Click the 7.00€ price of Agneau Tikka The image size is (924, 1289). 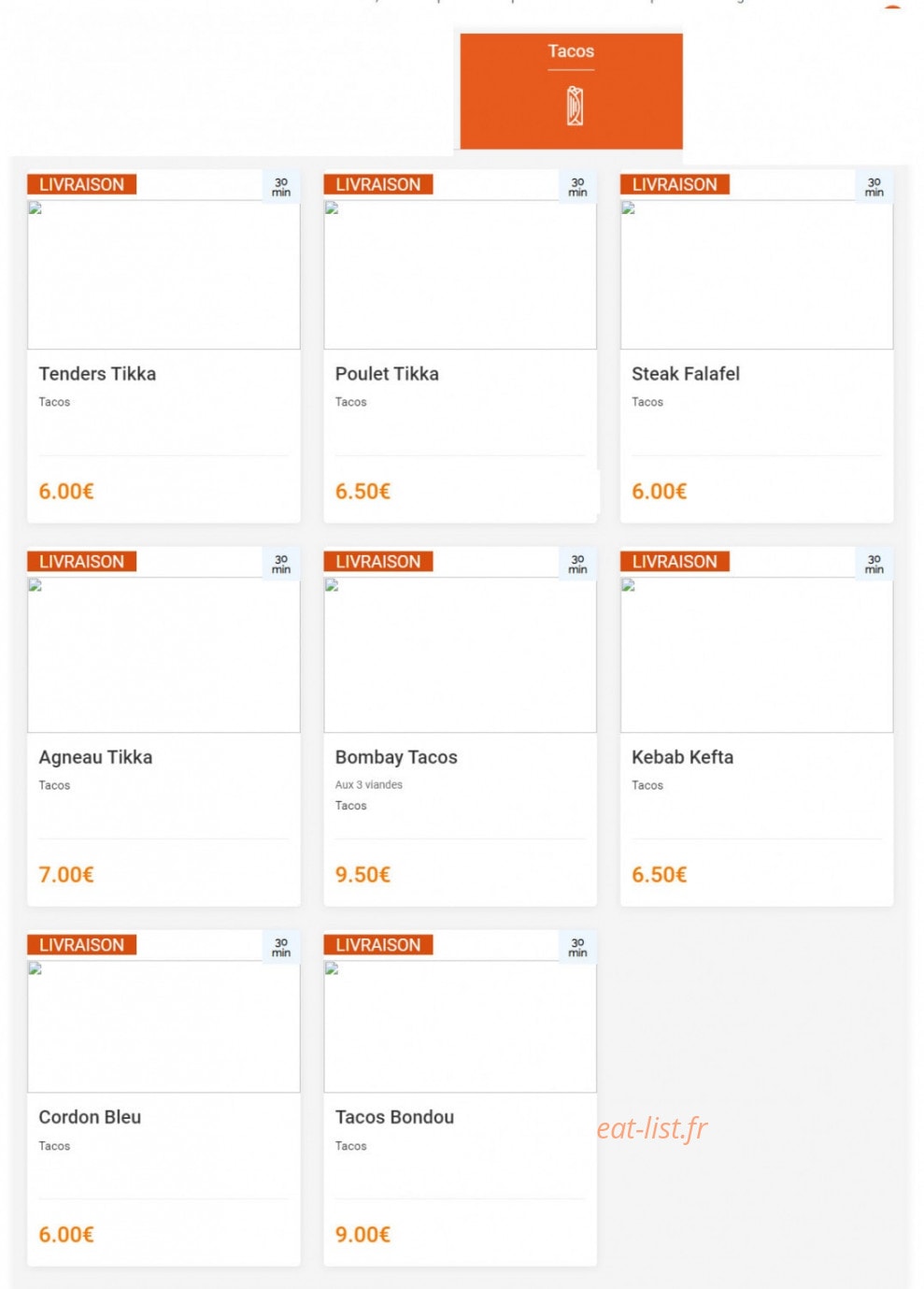[x=66, y=875]
